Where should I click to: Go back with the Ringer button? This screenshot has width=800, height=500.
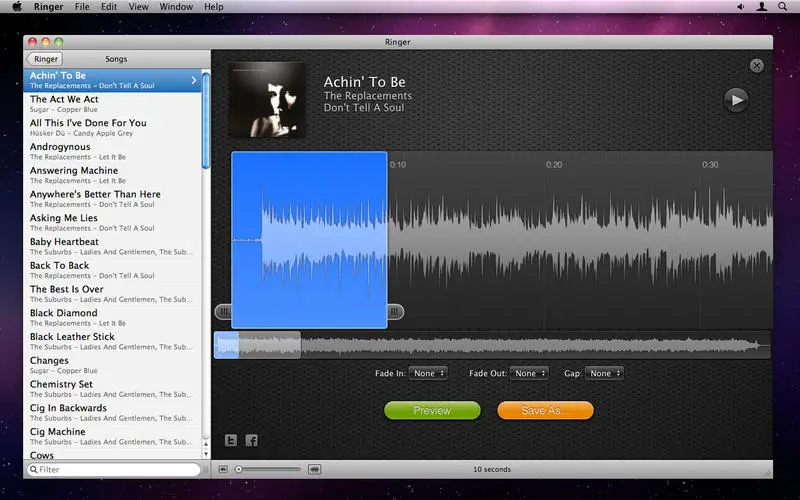pyautogui.click(x=45, y=59)
